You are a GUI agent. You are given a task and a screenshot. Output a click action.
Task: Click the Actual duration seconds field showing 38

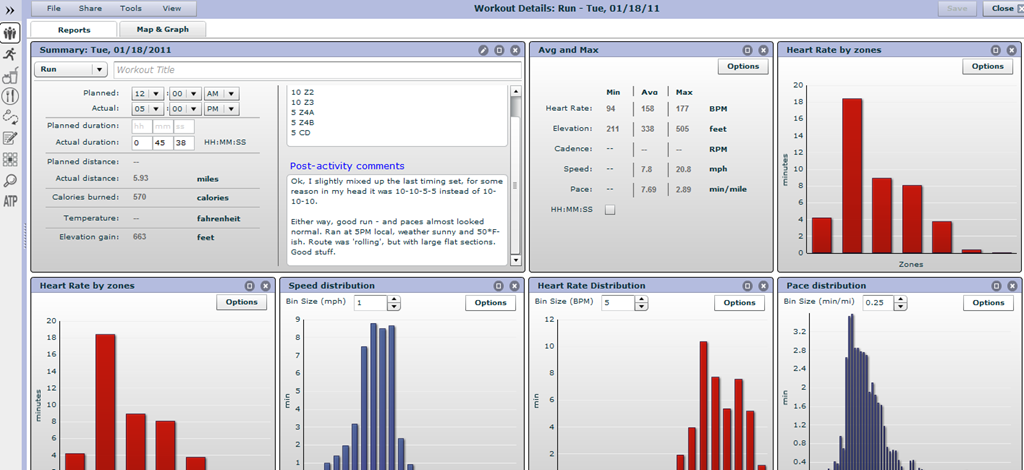[x=184, y=142]
